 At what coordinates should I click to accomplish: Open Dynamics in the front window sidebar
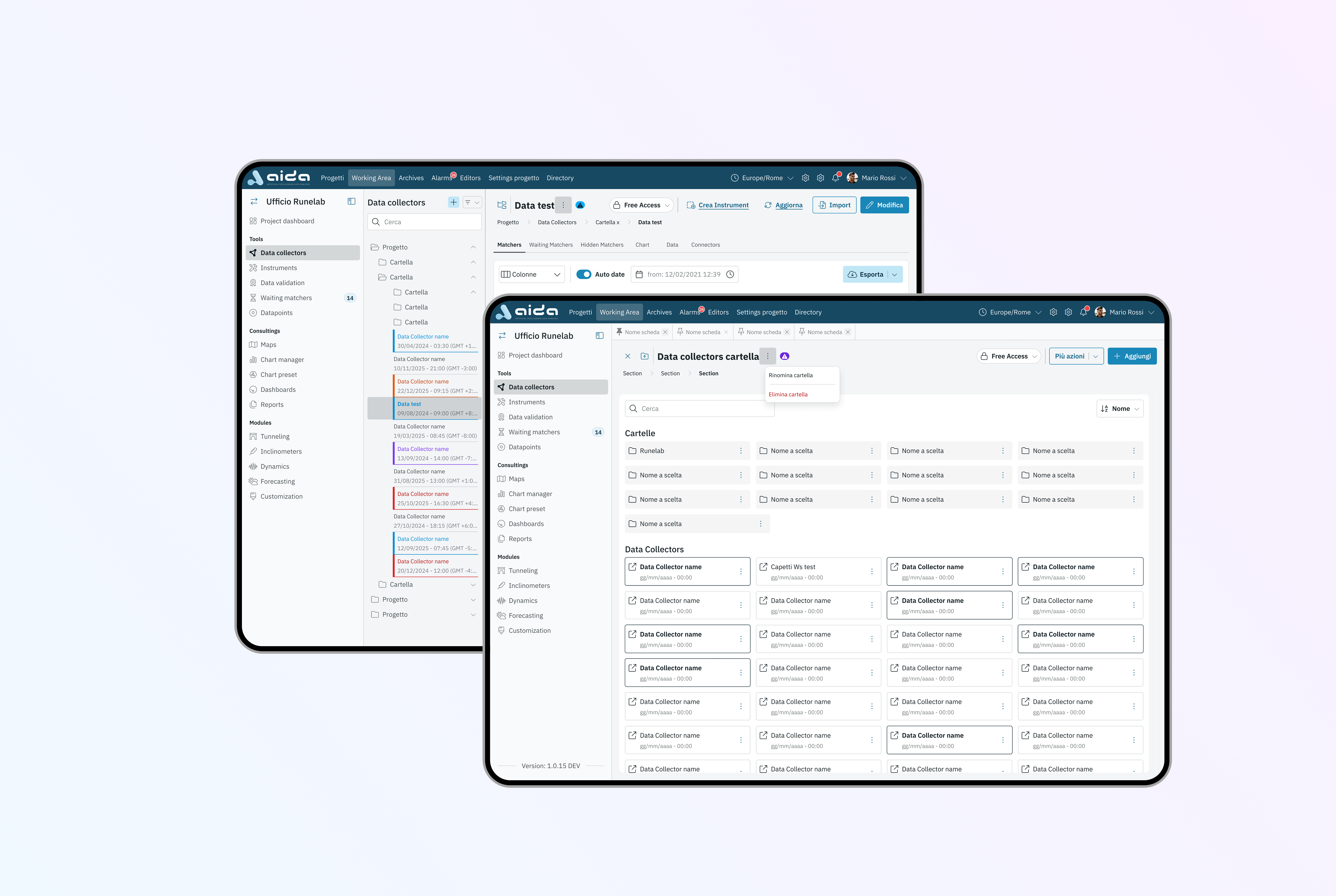point(551,601)
